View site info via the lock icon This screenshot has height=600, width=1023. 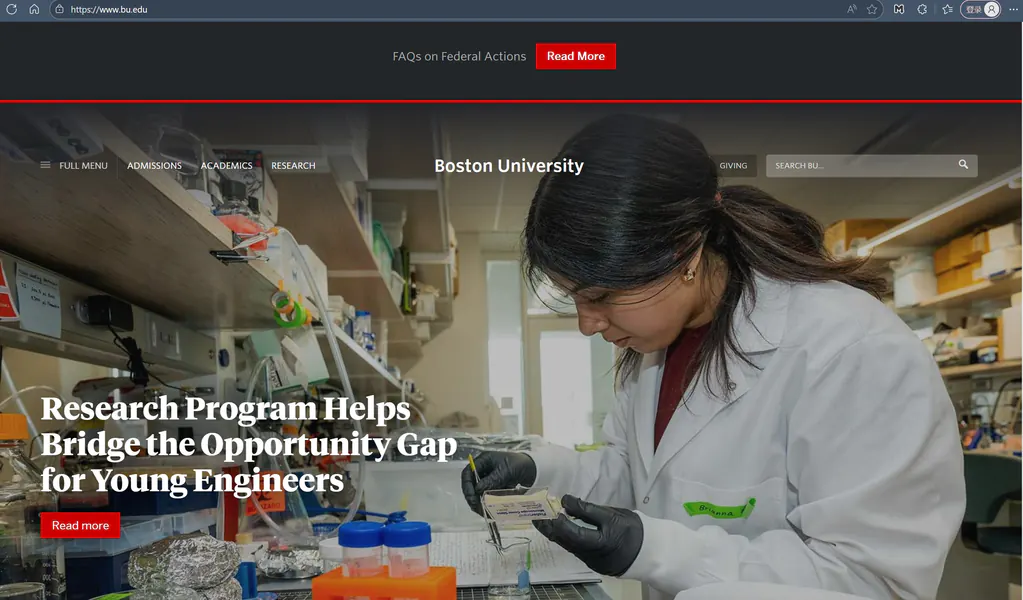(59, 9)
